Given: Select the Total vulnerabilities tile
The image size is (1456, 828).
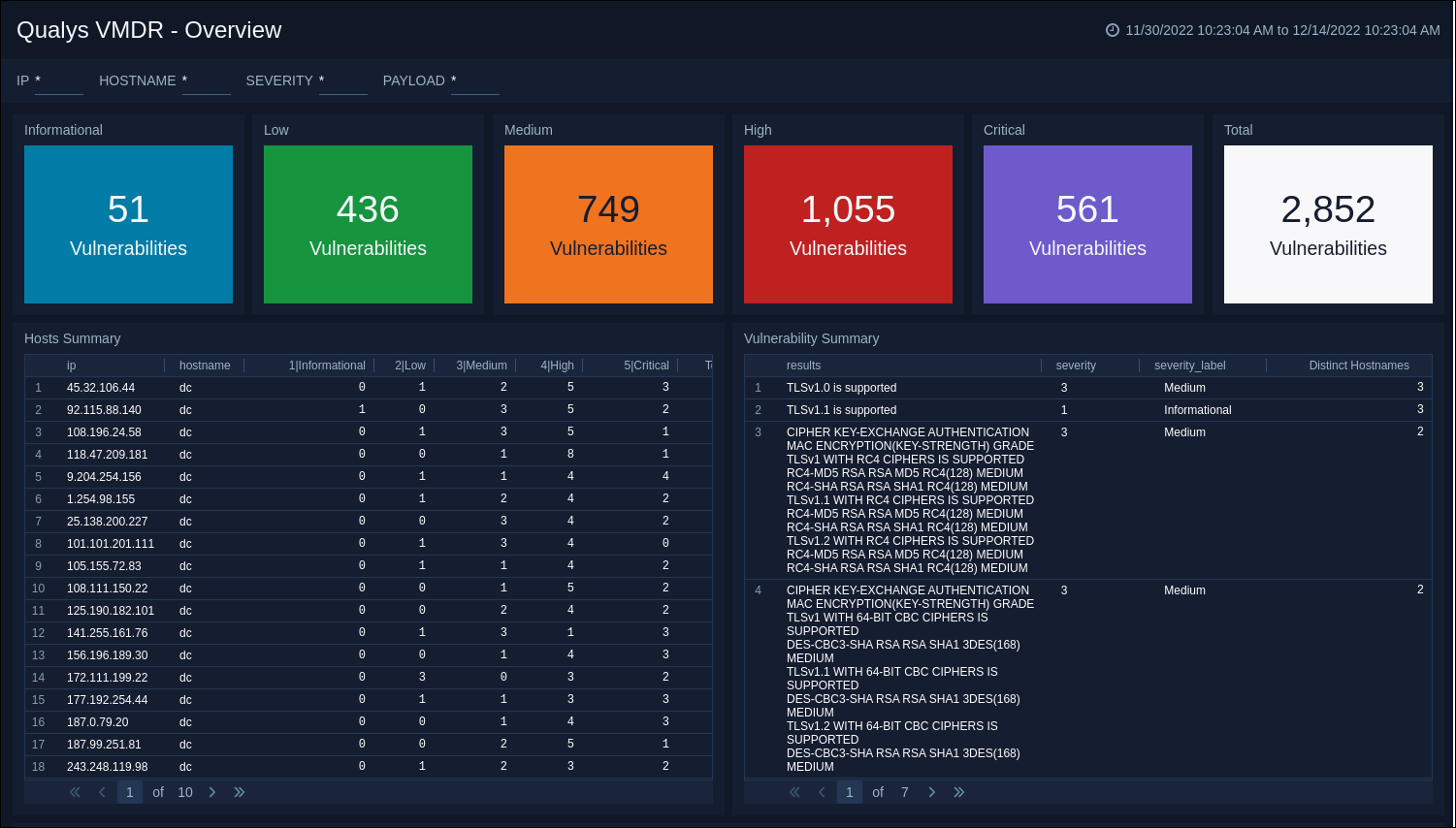Looking at the screenshot, I should pyautogui.click(x=1327, y=224).
